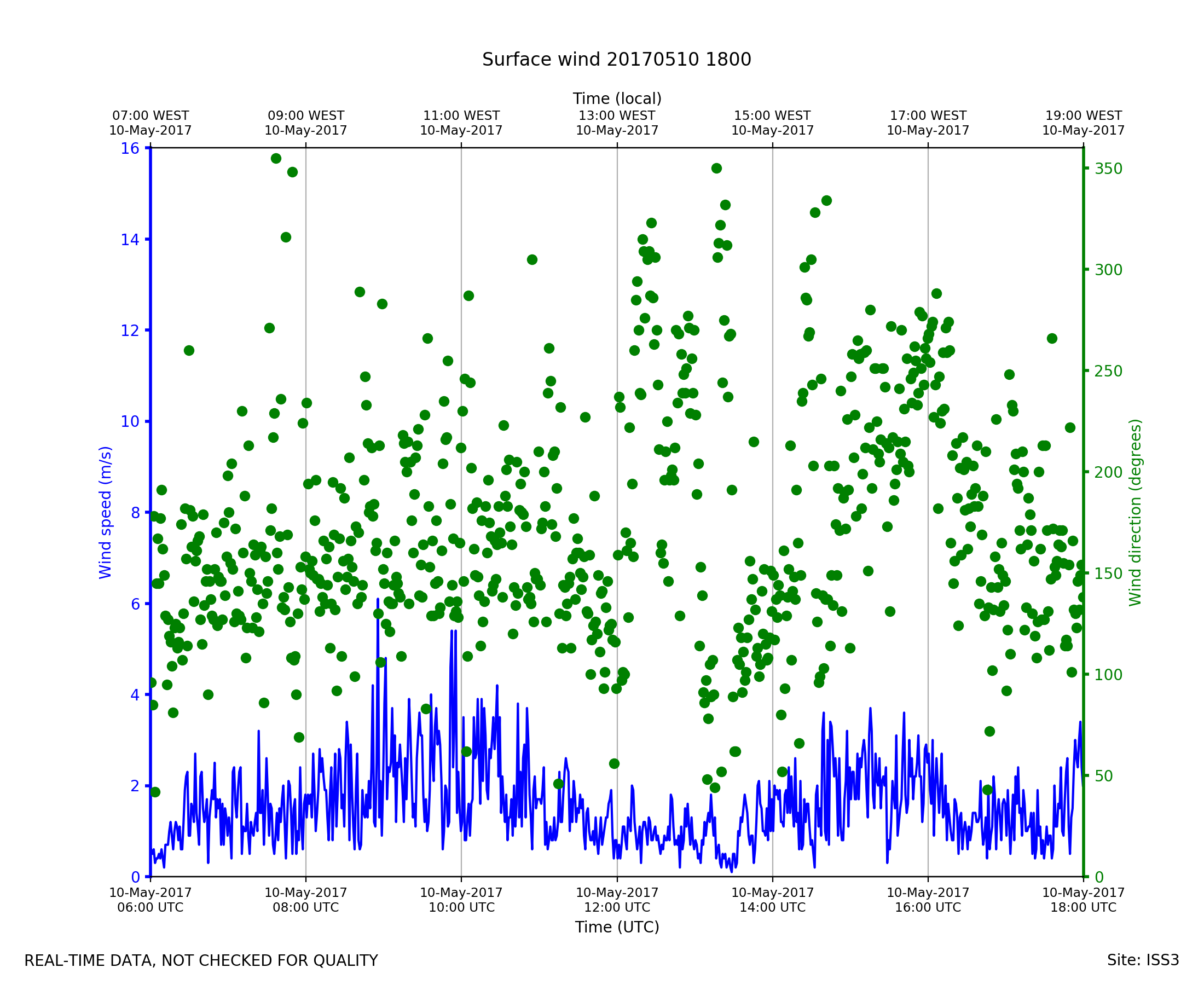Click the 'REAL-TIME DATA, NOT CHECKED FOR QUALITY' note
Screen dimensions: 1204x985
(x=201, y=961)
